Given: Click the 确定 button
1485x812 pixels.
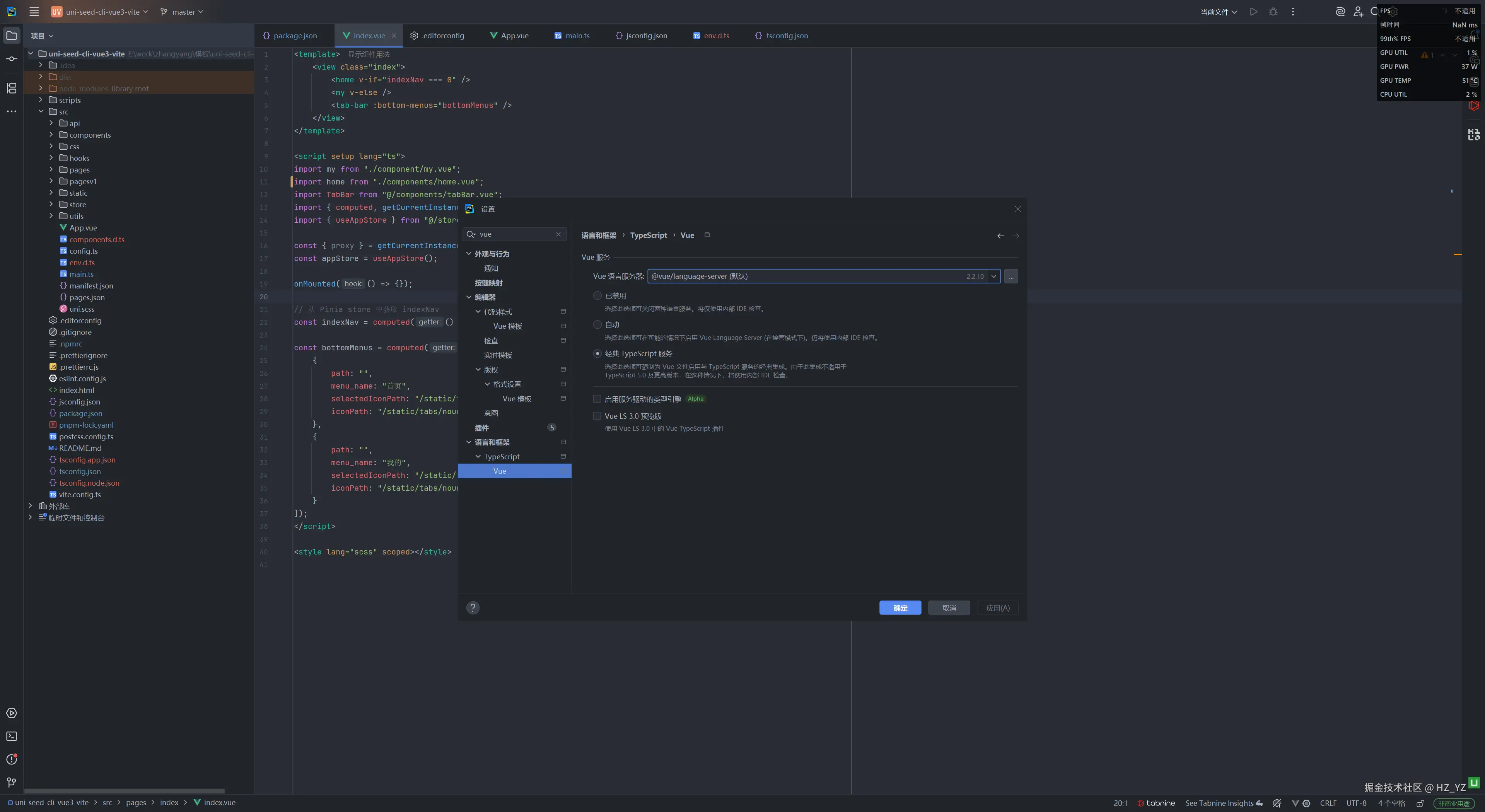Looking at the screenshot, I should pyautogui.click(x=900, y=607).
